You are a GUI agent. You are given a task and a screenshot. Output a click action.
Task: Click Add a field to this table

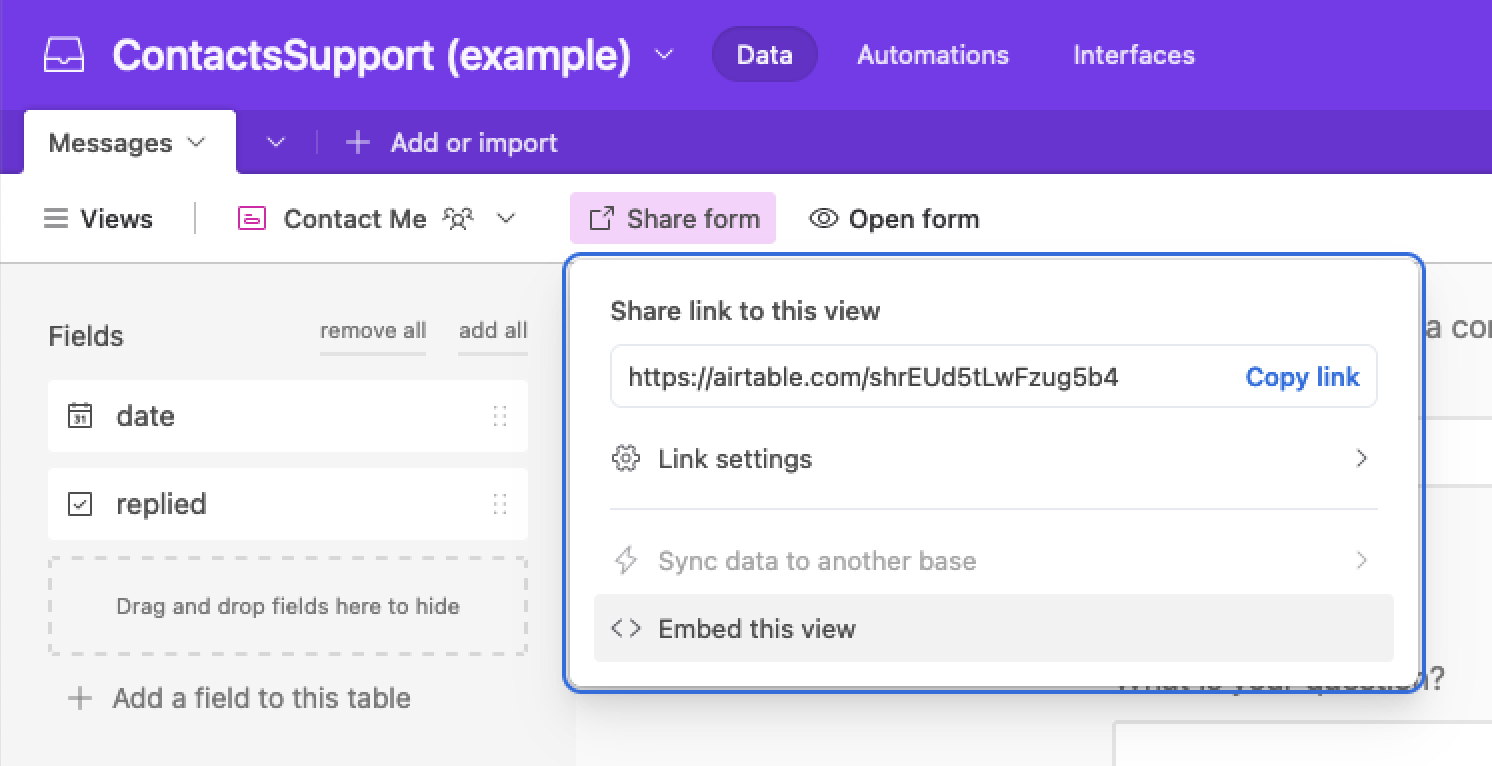click(240, 698)
